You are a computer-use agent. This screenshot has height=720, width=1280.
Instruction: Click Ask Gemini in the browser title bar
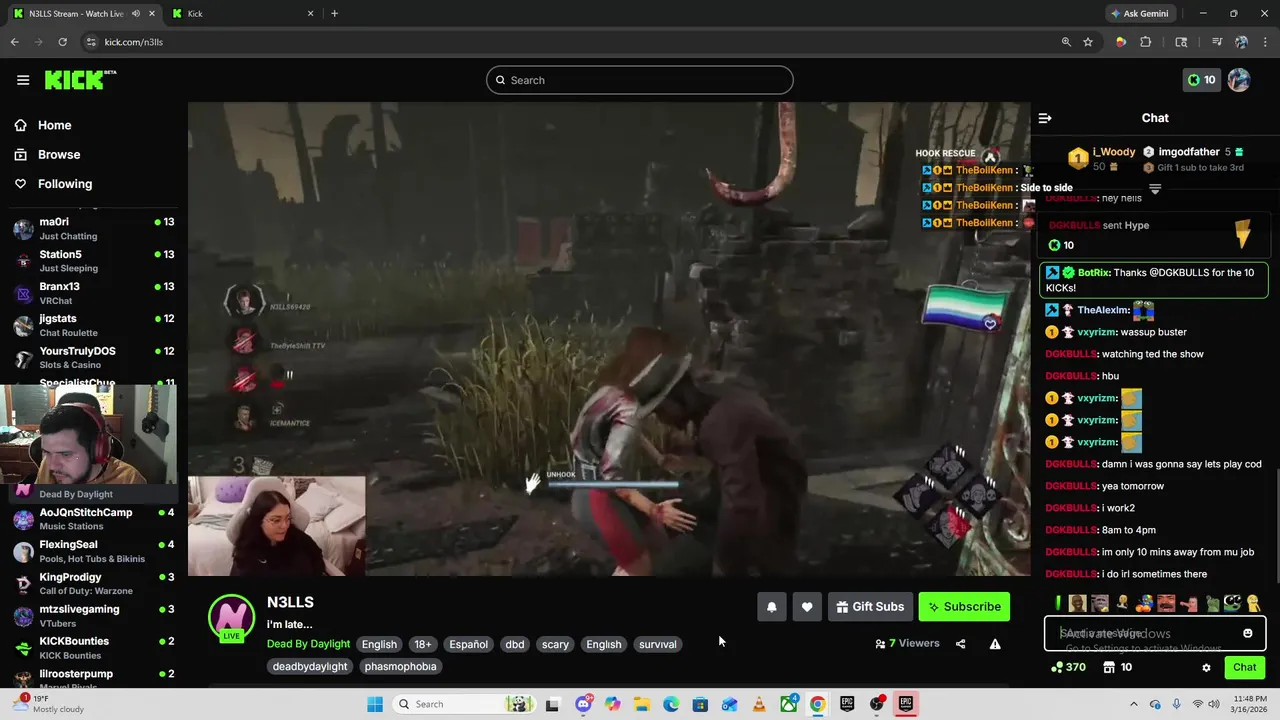(x=1139, y=13)
